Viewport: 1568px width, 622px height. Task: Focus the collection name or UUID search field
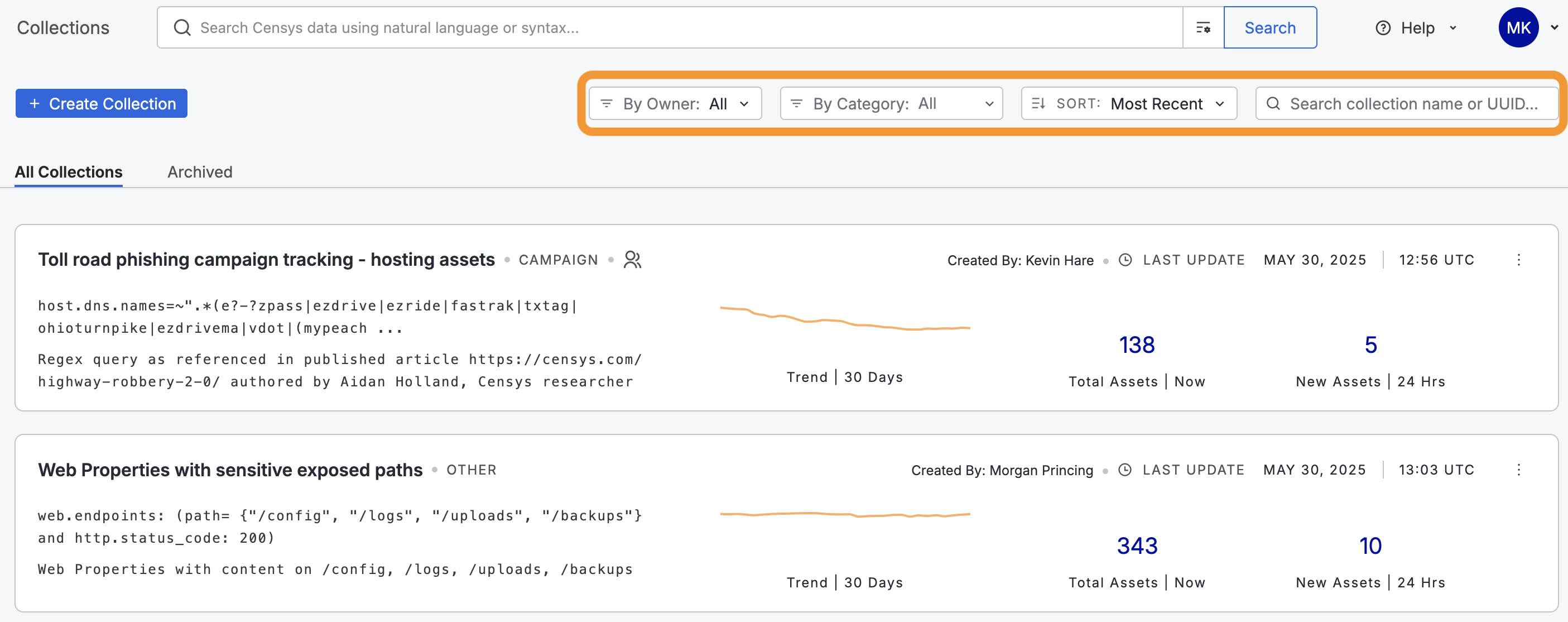pyautogui.click(x=1412, y=103)
